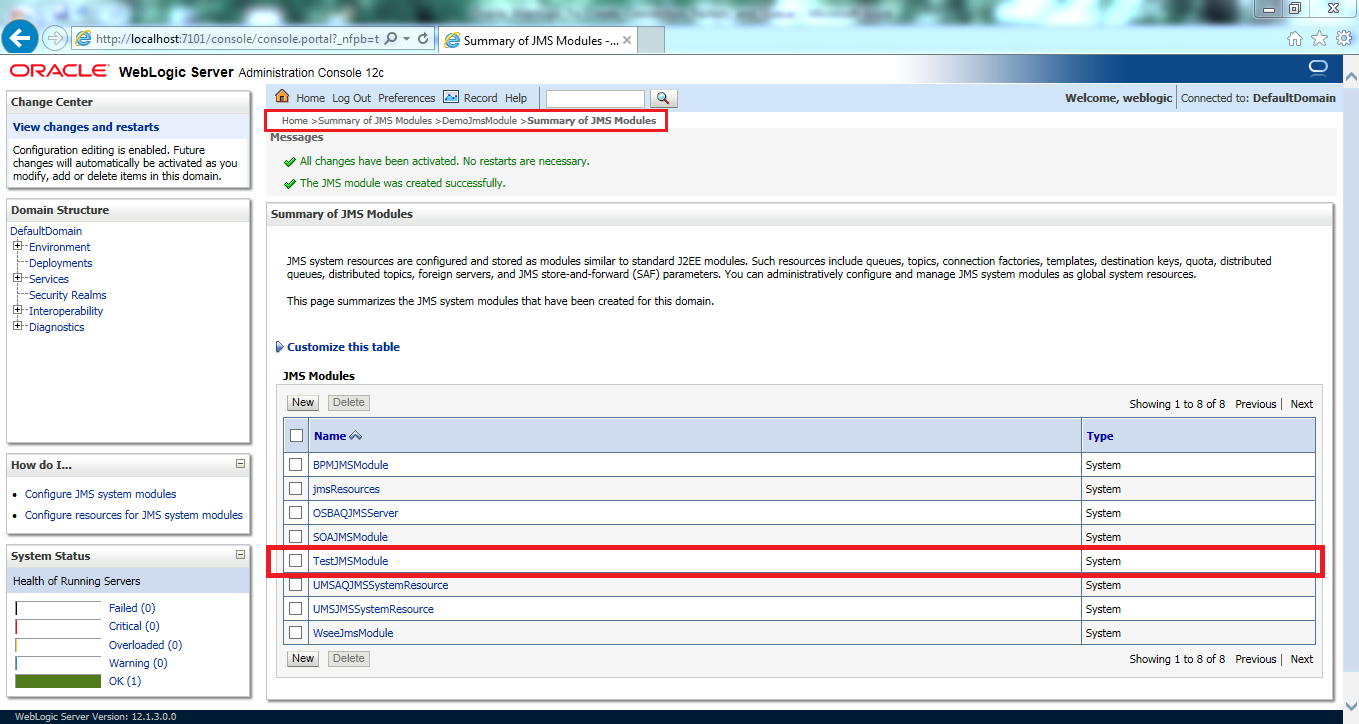Click the top New button

point(303,403)
